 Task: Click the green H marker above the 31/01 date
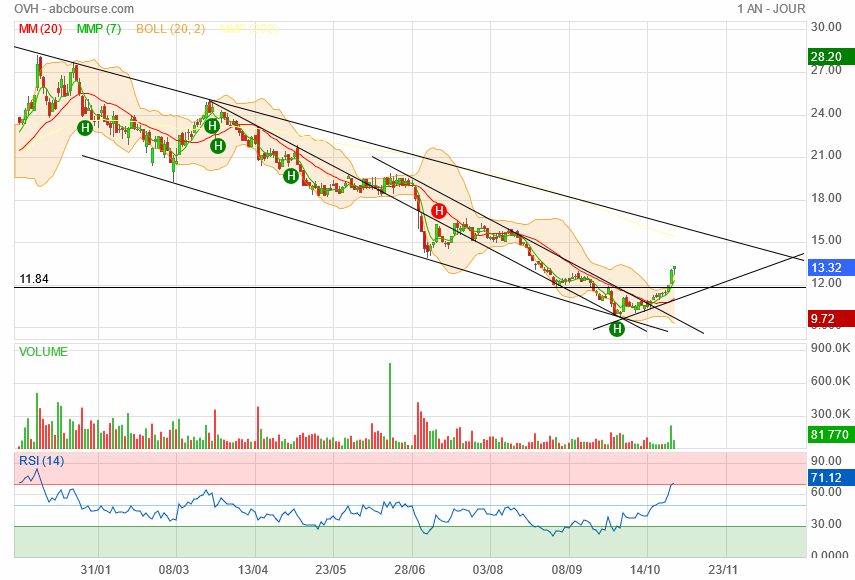(85, 128)
